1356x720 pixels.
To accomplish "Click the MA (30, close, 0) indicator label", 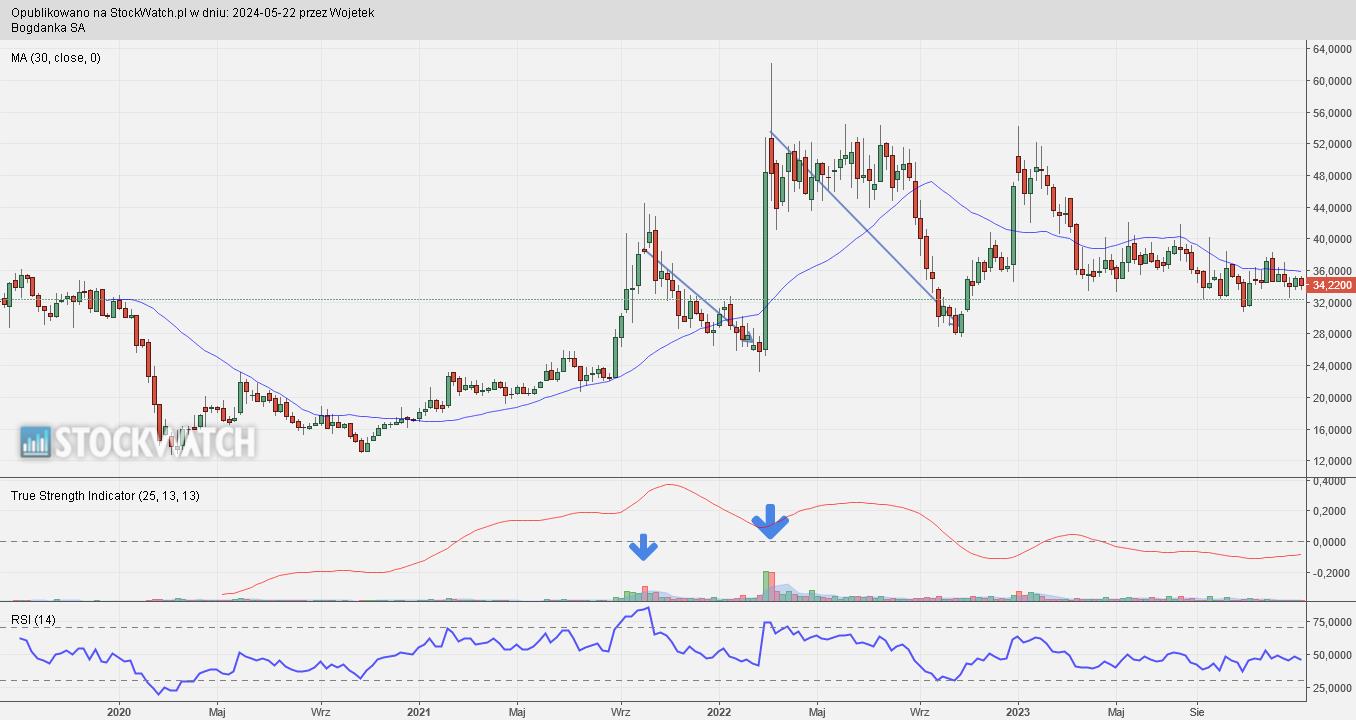I will click(56, 58).
